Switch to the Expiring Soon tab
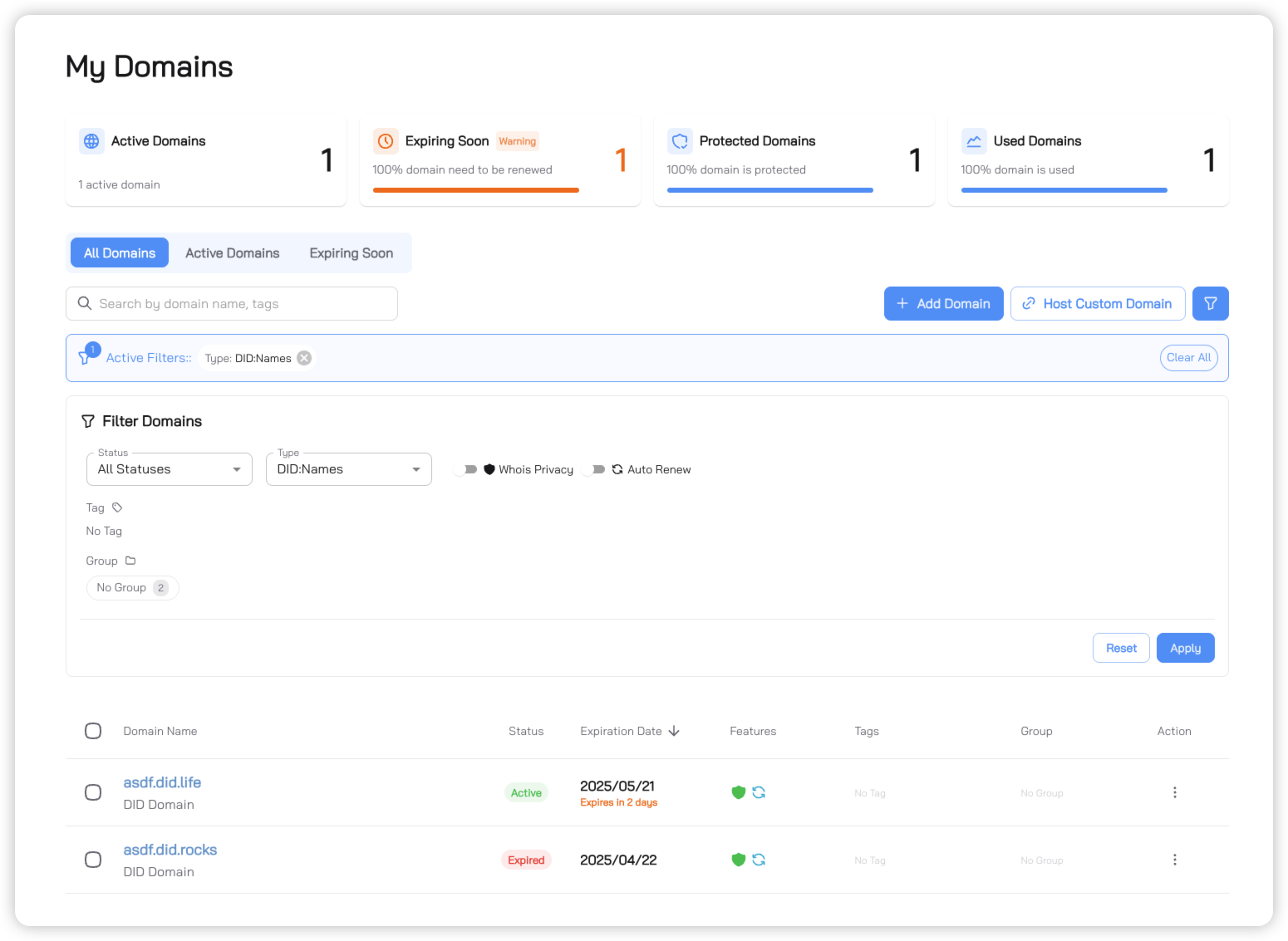The width and height of the screenshot is (1288, 941). (351, 253)
